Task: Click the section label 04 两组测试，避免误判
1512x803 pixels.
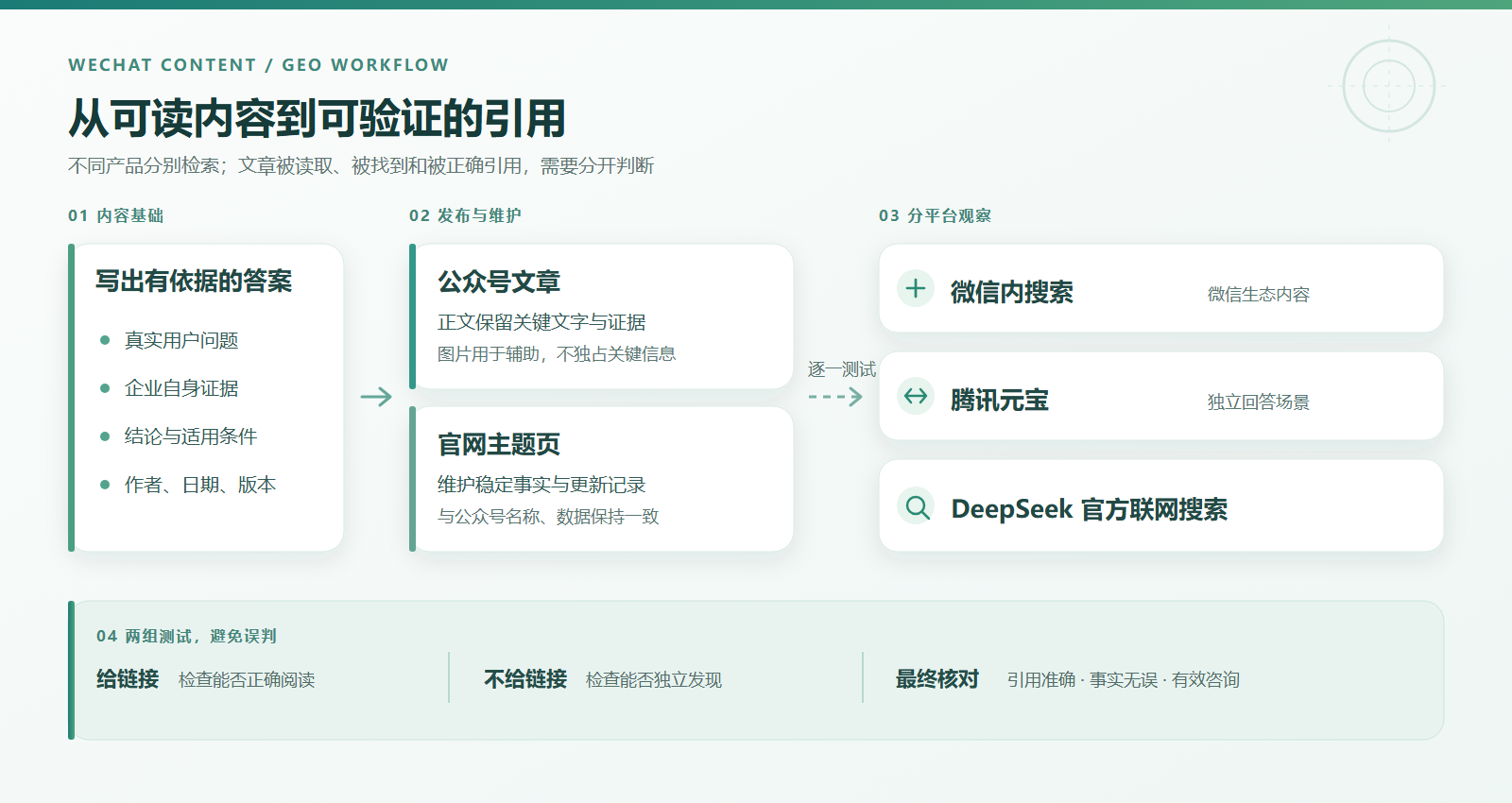Action: point(186,636)
